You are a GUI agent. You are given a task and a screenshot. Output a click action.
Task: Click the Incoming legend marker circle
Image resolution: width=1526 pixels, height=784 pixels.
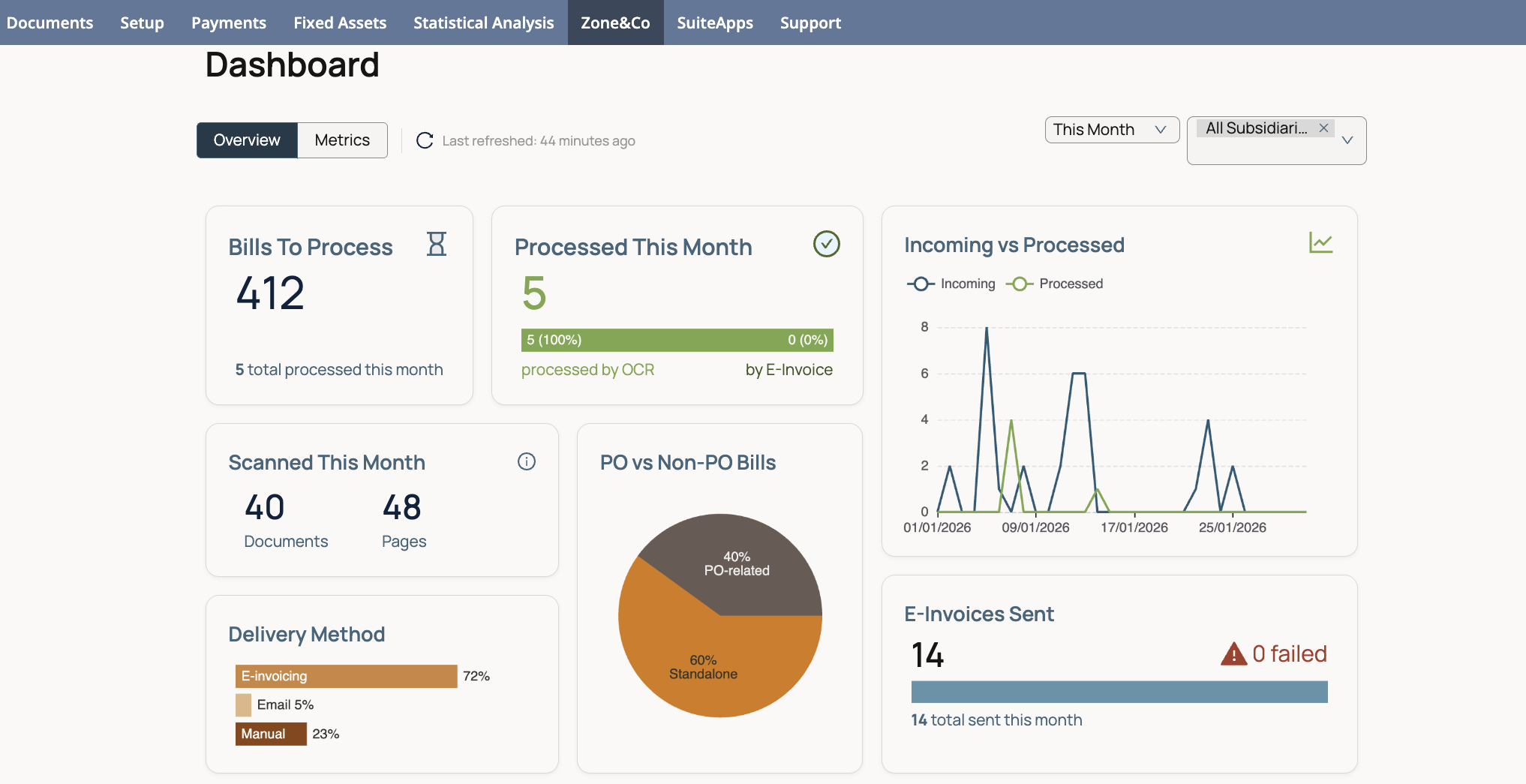[921, 284]
